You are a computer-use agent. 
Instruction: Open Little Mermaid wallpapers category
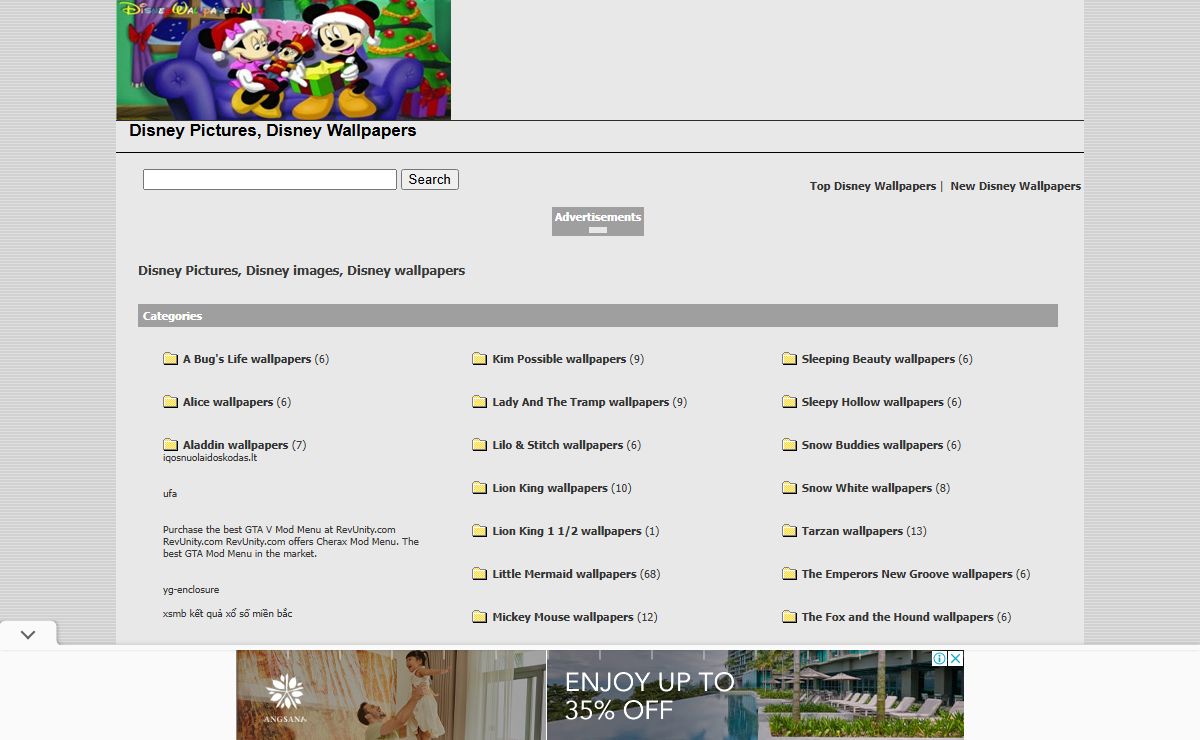pyautogui.click(x=564, y=574)
